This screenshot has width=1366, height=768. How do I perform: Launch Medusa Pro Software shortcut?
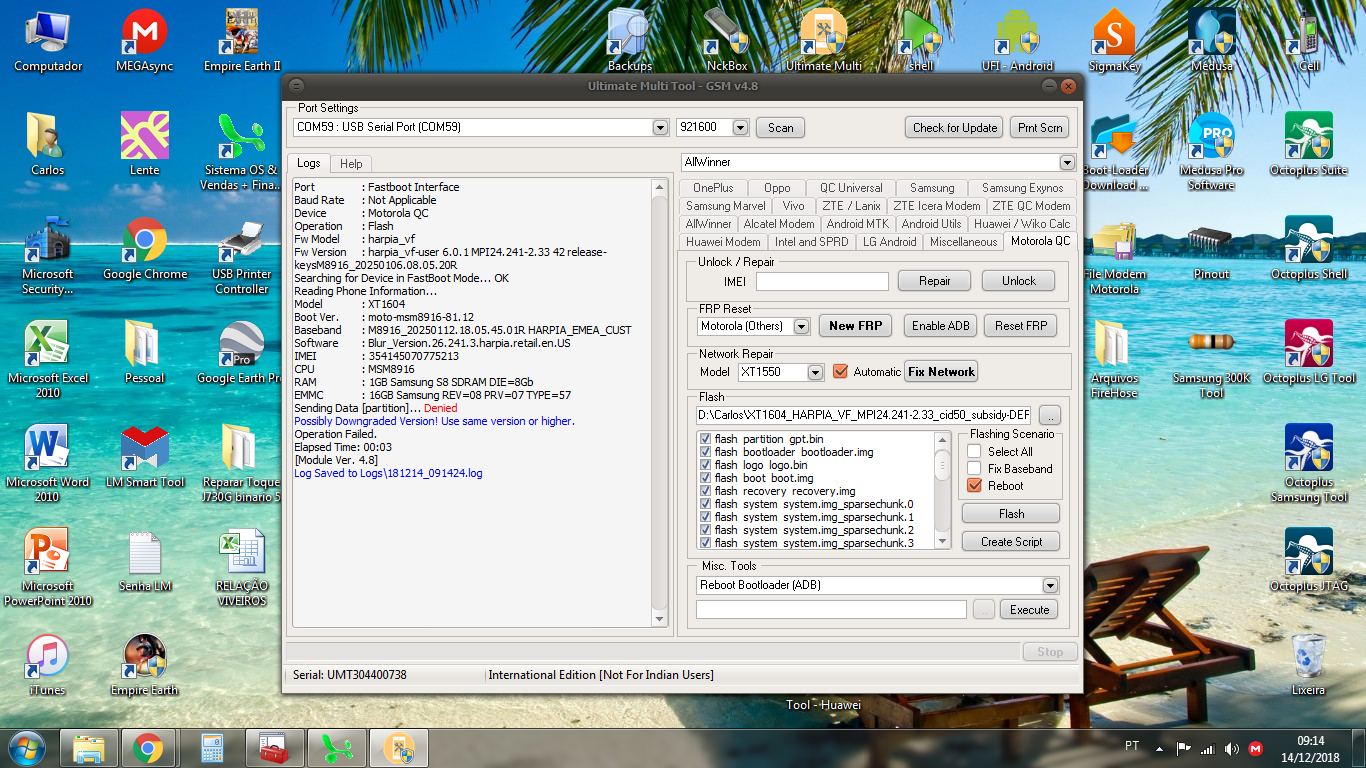(x=1211, y=152)
